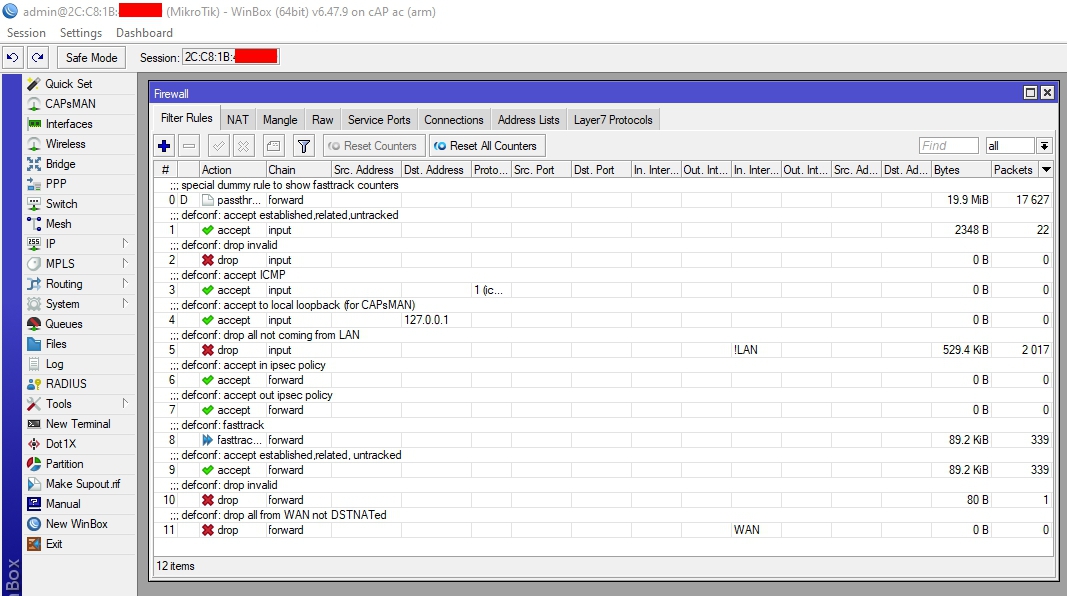The image size is (1067, 596).
Task: Maximize the Firewall inner window
Action: [x=1030, y=93]
